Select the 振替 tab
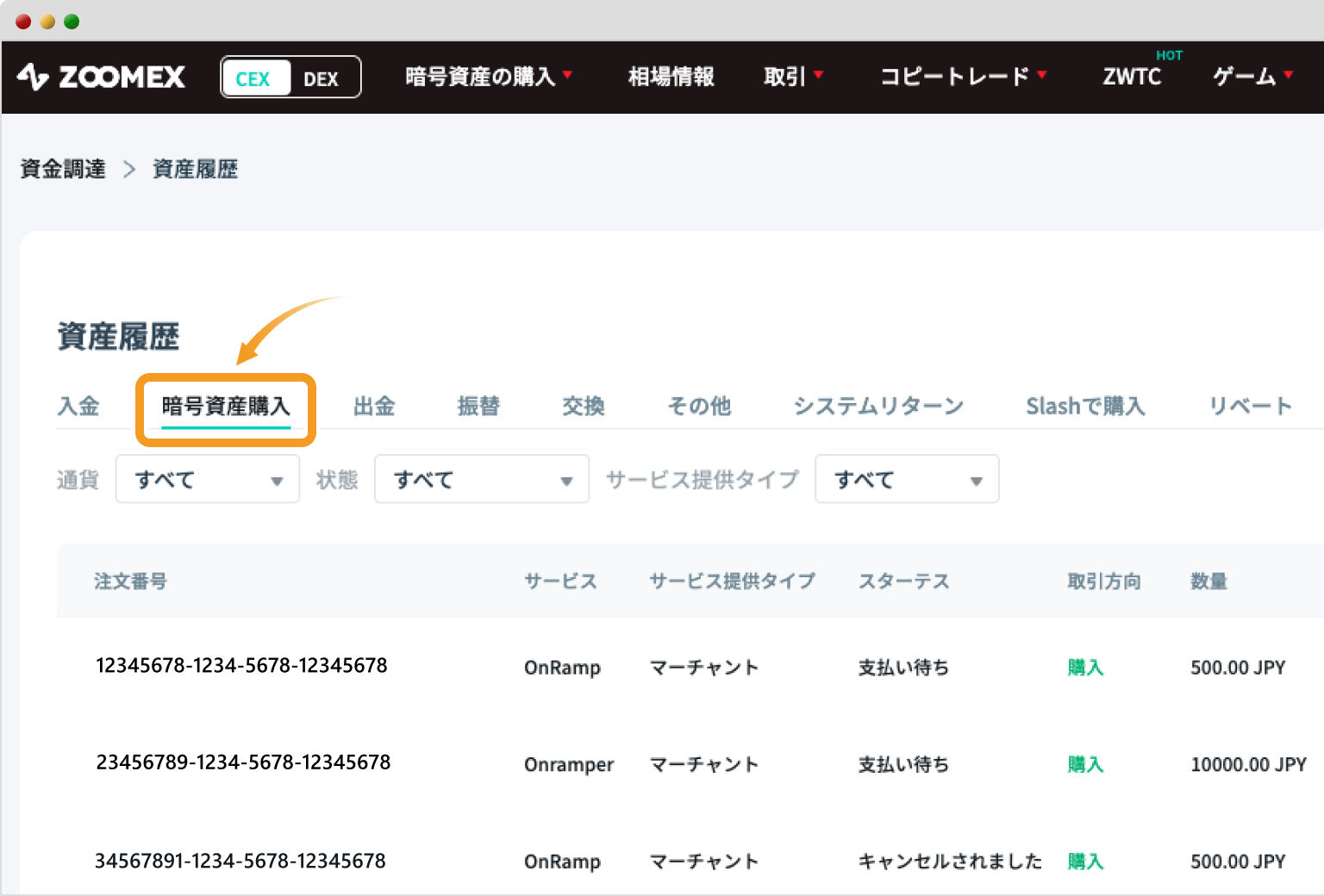This screenshot has height=896, width=1324. coord(478,406)
